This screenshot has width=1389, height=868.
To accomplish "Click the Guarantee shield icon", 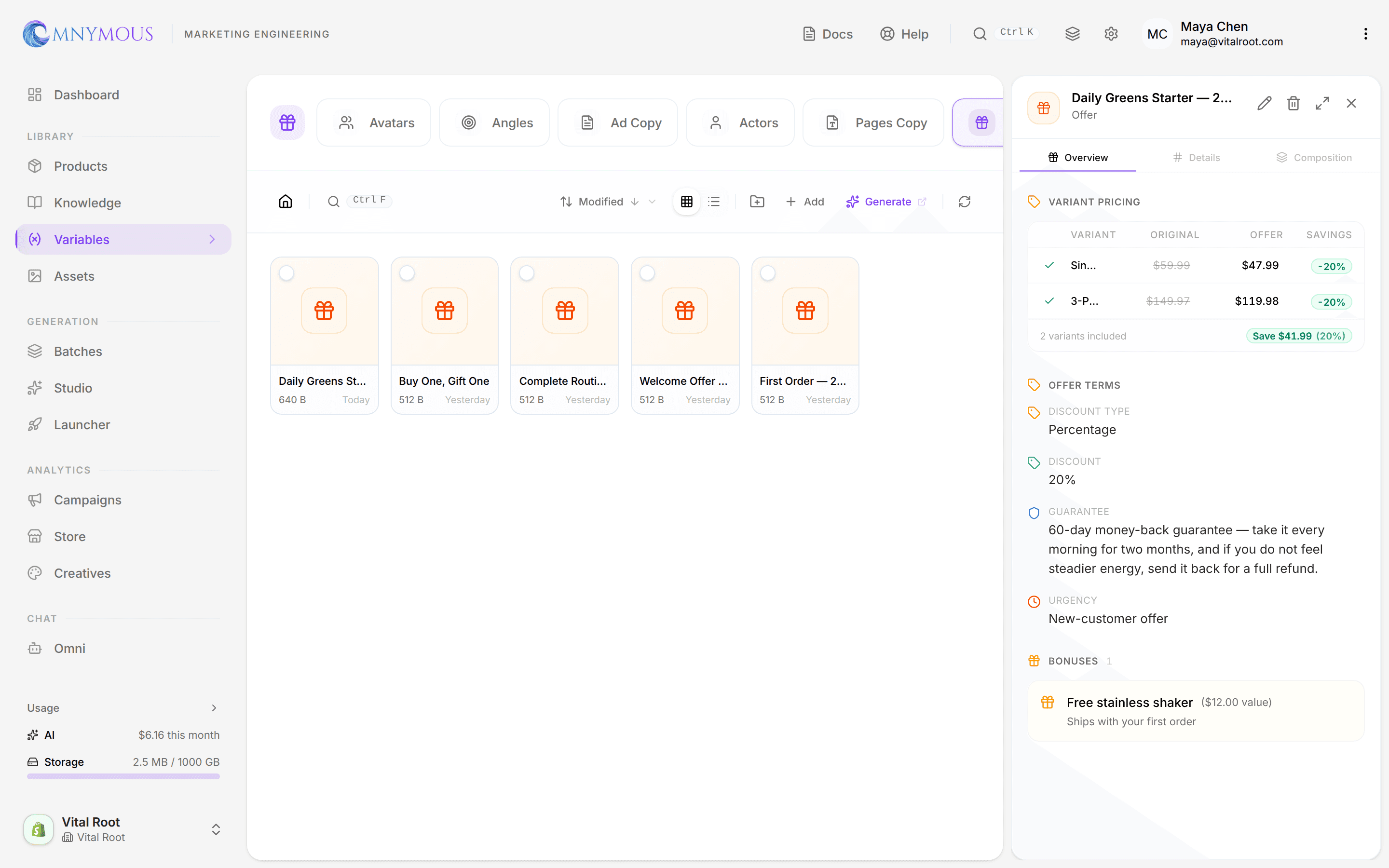I will coord(1034,512).
